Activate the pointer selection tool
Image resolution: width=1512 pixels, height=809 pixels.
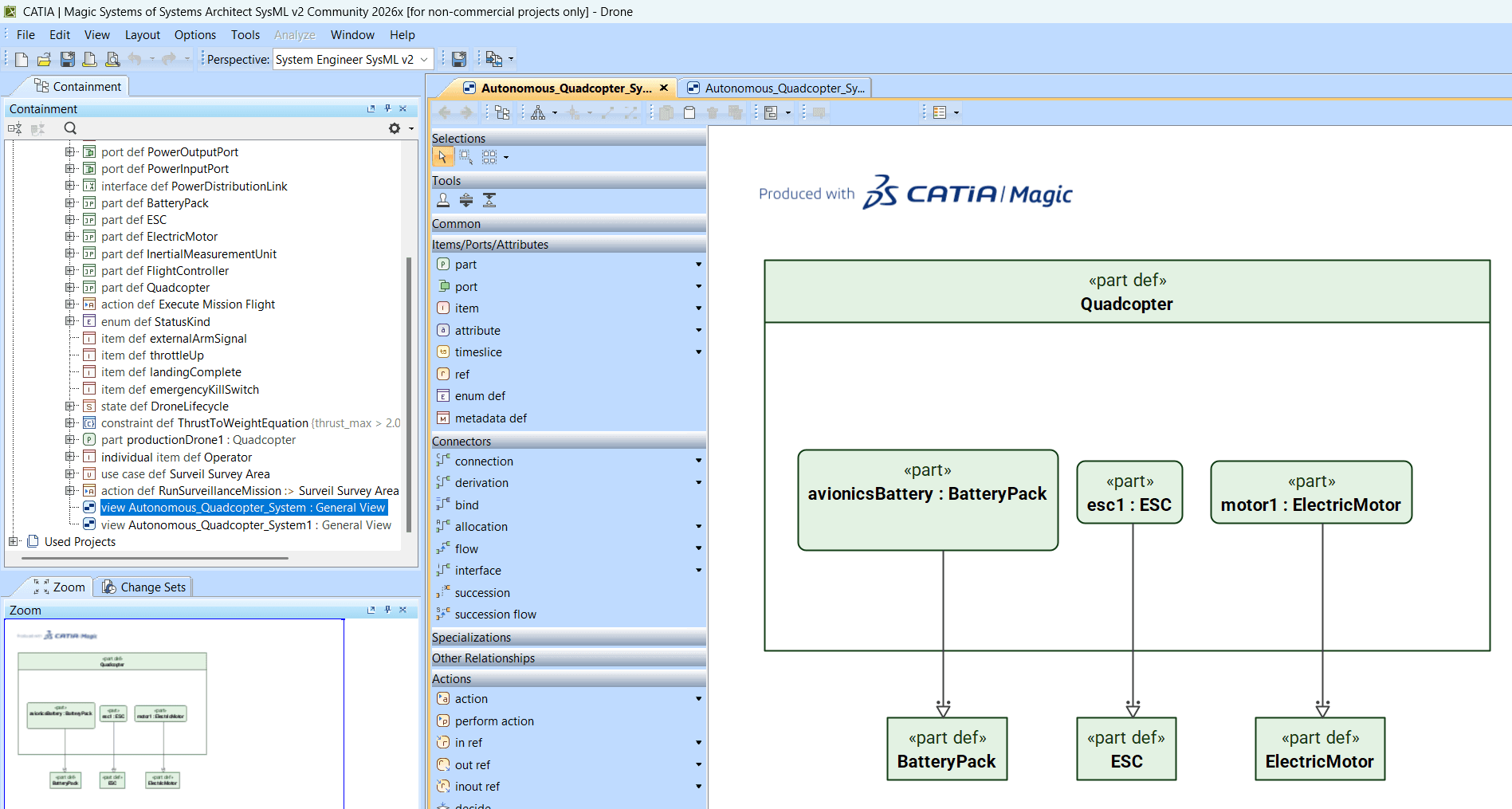442,157
